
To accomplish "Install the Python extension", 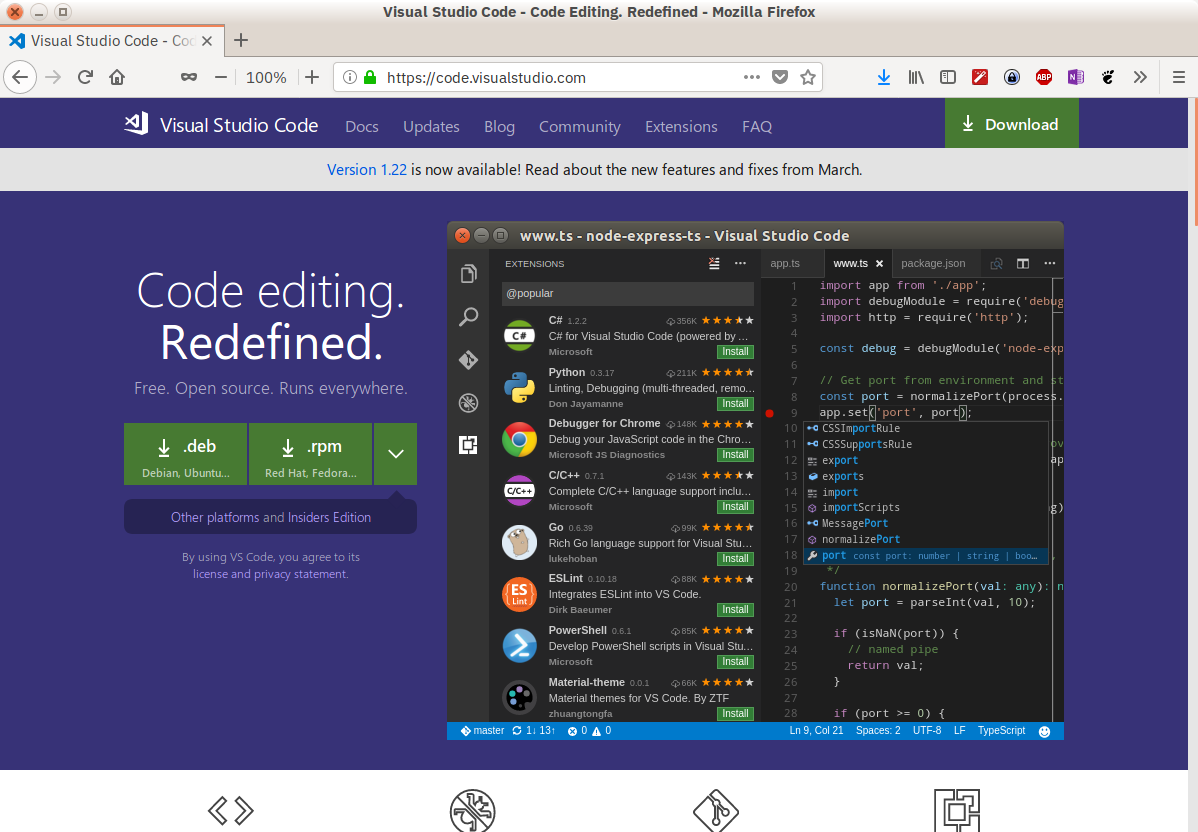I will [735, 403].
